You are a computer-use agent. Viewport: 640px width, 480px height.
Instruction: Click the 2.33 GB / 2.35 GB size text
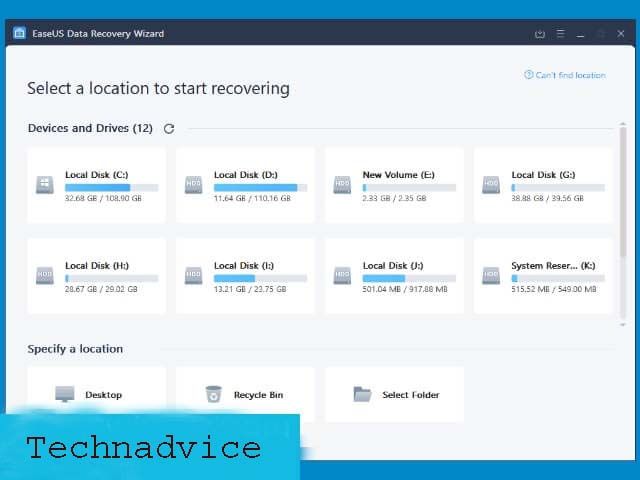394,198
